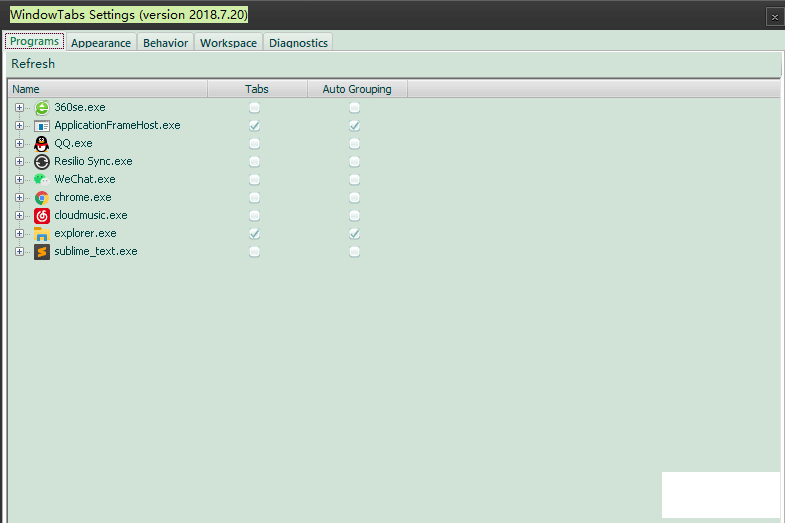Viewport: 785px width, 523px height.
Task: Uncheck Tabs for explorer.exe
Action: point(254,234)
